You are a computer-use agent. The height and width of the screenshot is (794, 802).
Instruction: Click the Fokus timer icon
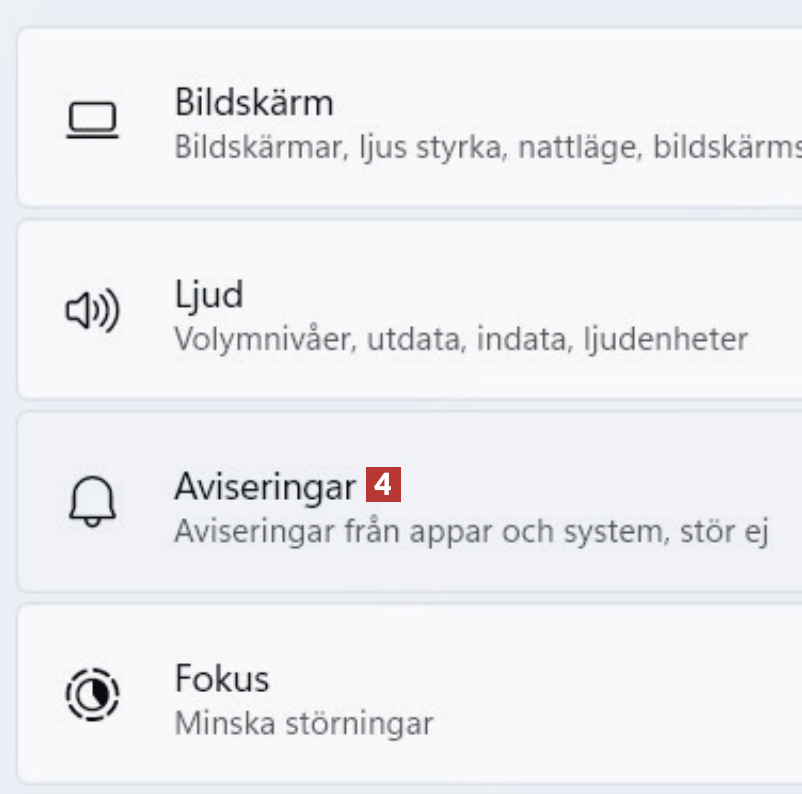point(92,693)
